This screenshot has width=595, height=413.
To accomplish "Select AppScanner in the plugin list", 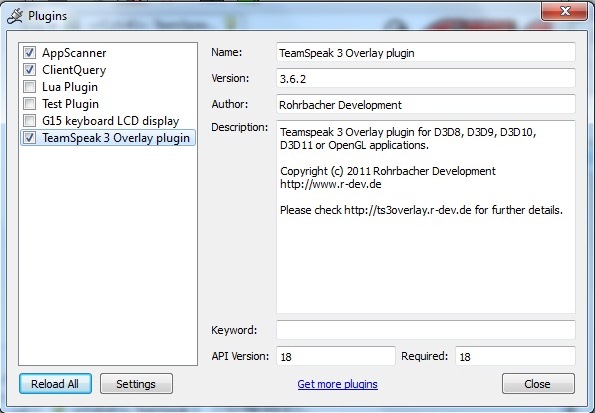I will coord(74,53).
